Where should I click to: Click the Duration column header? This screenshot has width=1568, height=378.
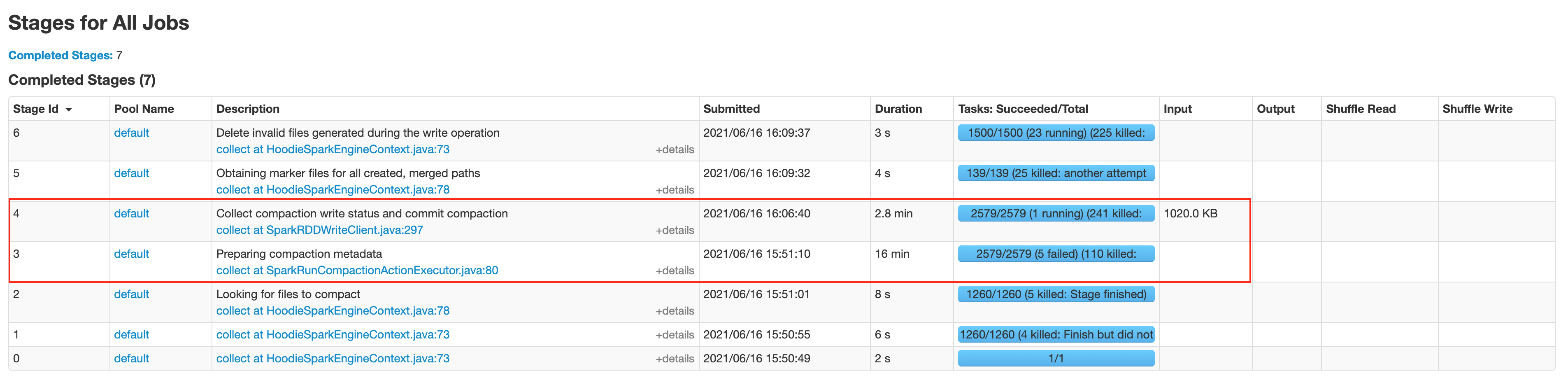pos(898,109)
